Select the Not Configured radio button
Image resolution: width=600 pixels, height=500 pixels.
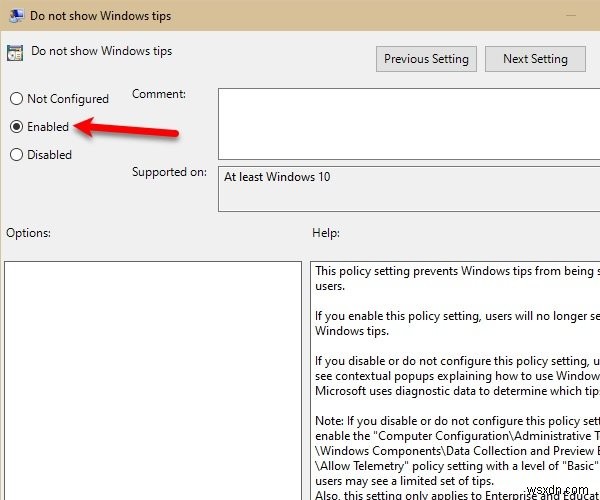click(x=16, y=99)
